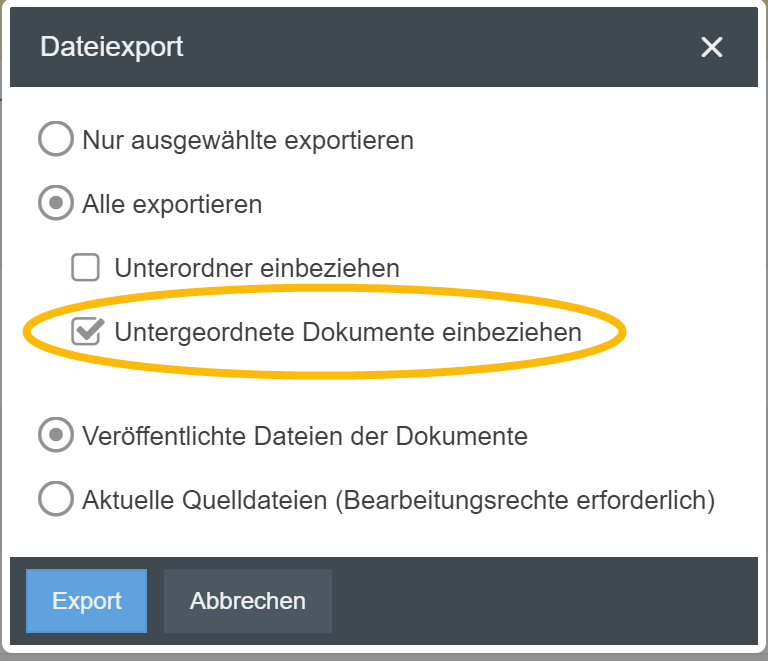The image size is (768, 661).
Task: Uncheck the 'Untergeordnete Dokumente einbeziehen' checkbox
Action: pos(87,331)
